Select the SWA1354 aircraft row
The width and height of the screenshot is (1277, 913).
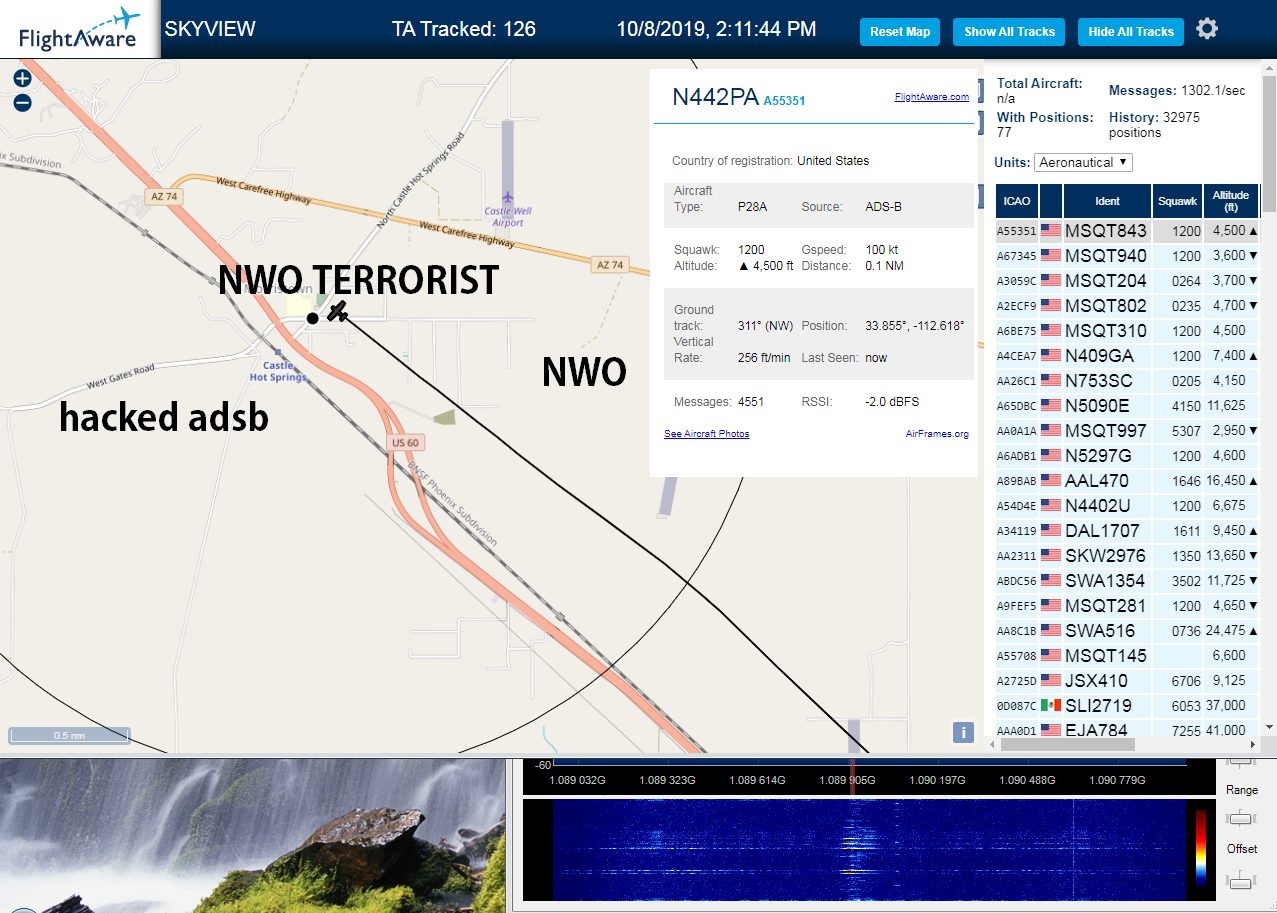pos(1127,581)
